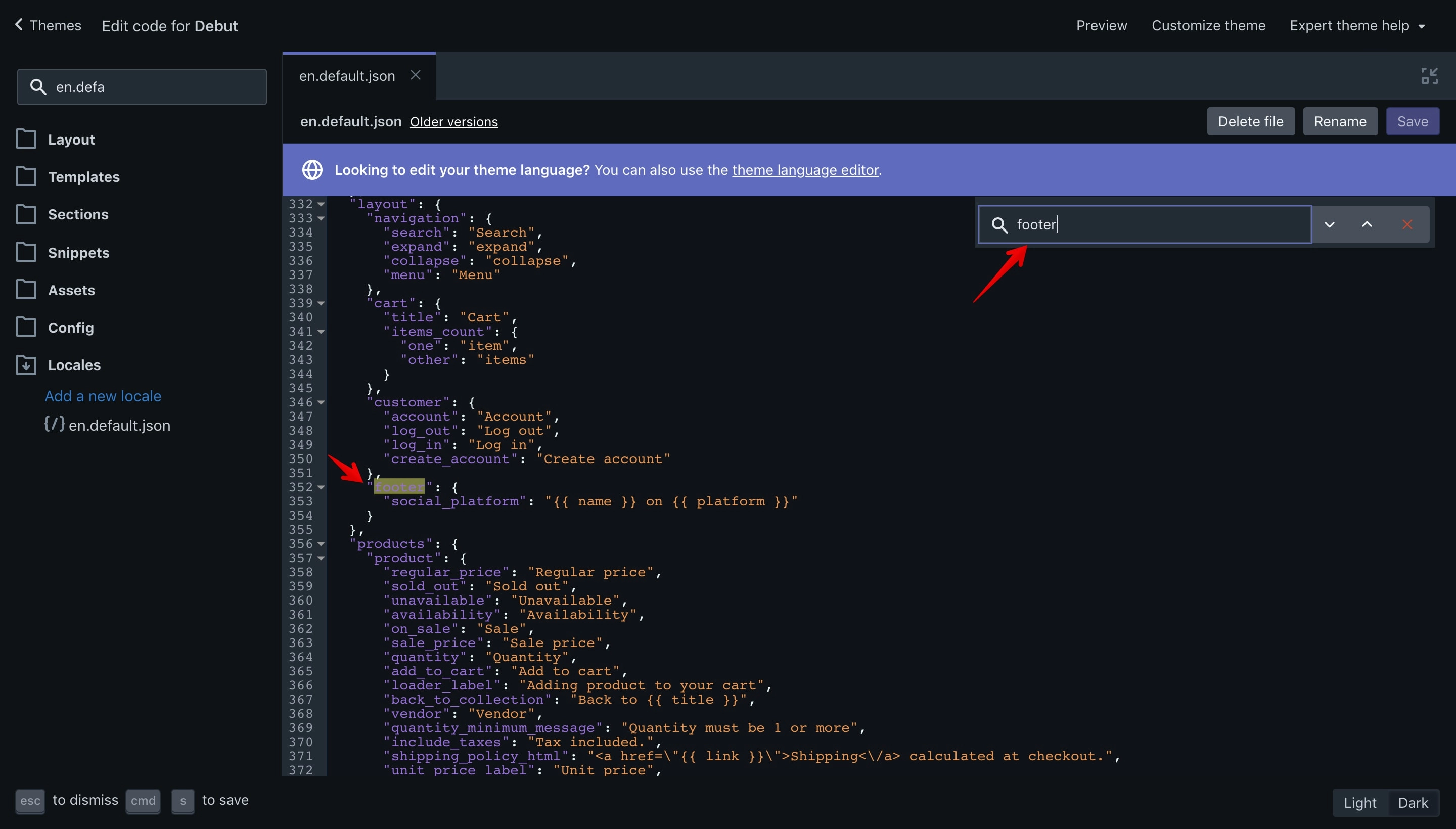Jump to the next search match

click(1330, 224)
